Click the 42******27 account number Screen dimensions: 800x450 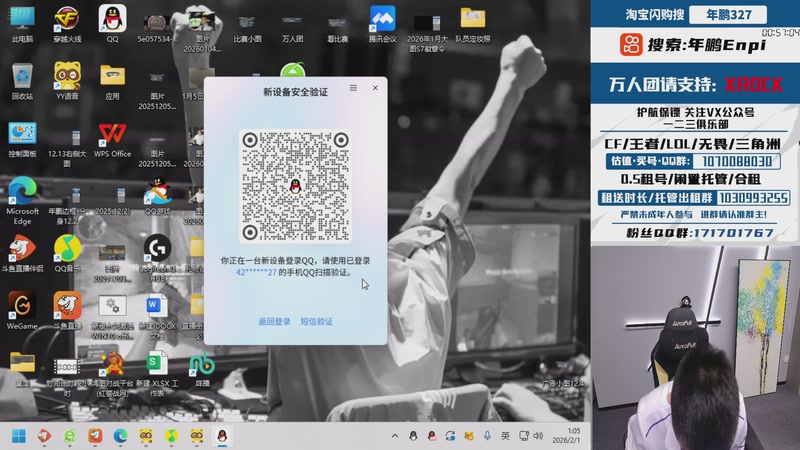point(256,272)
